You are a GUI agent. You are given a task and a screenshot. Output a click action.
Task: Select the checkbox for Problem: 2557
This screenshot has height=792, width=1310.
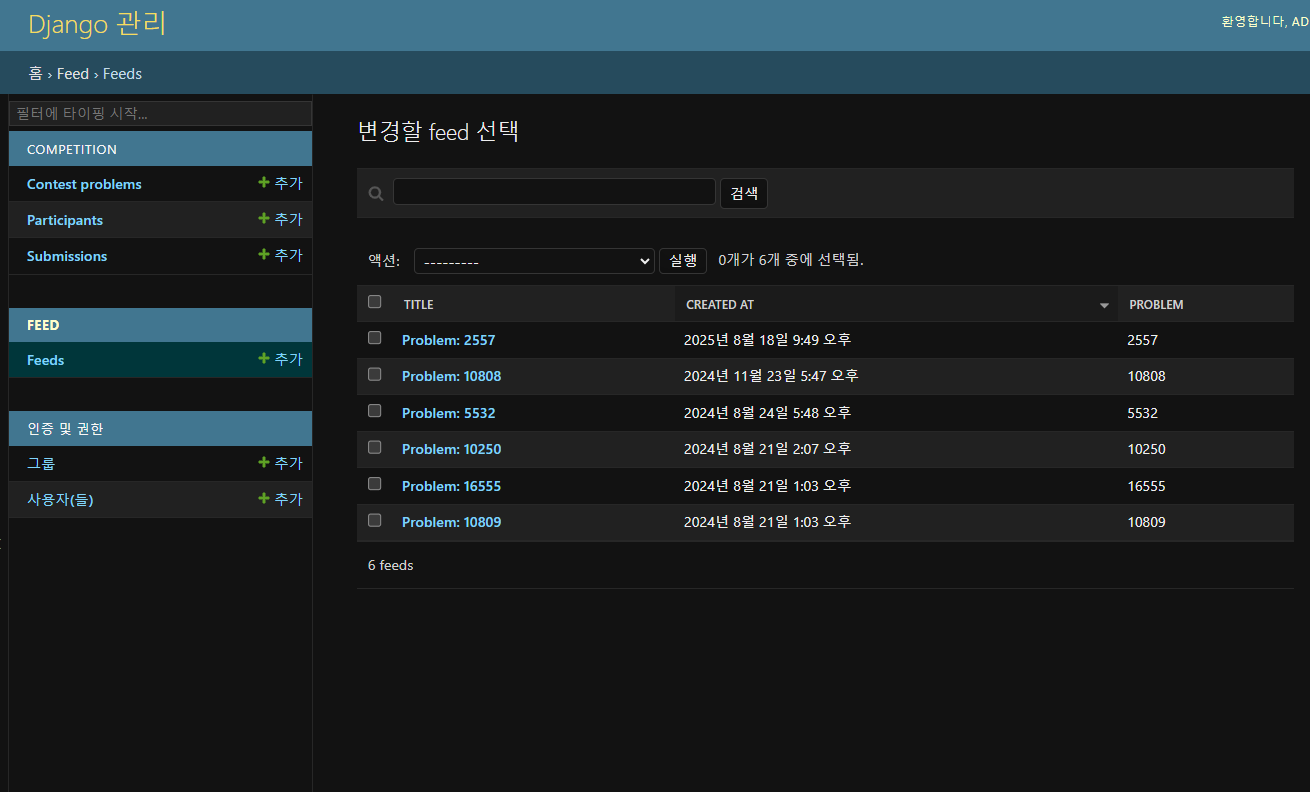click(x=375, y=338)
